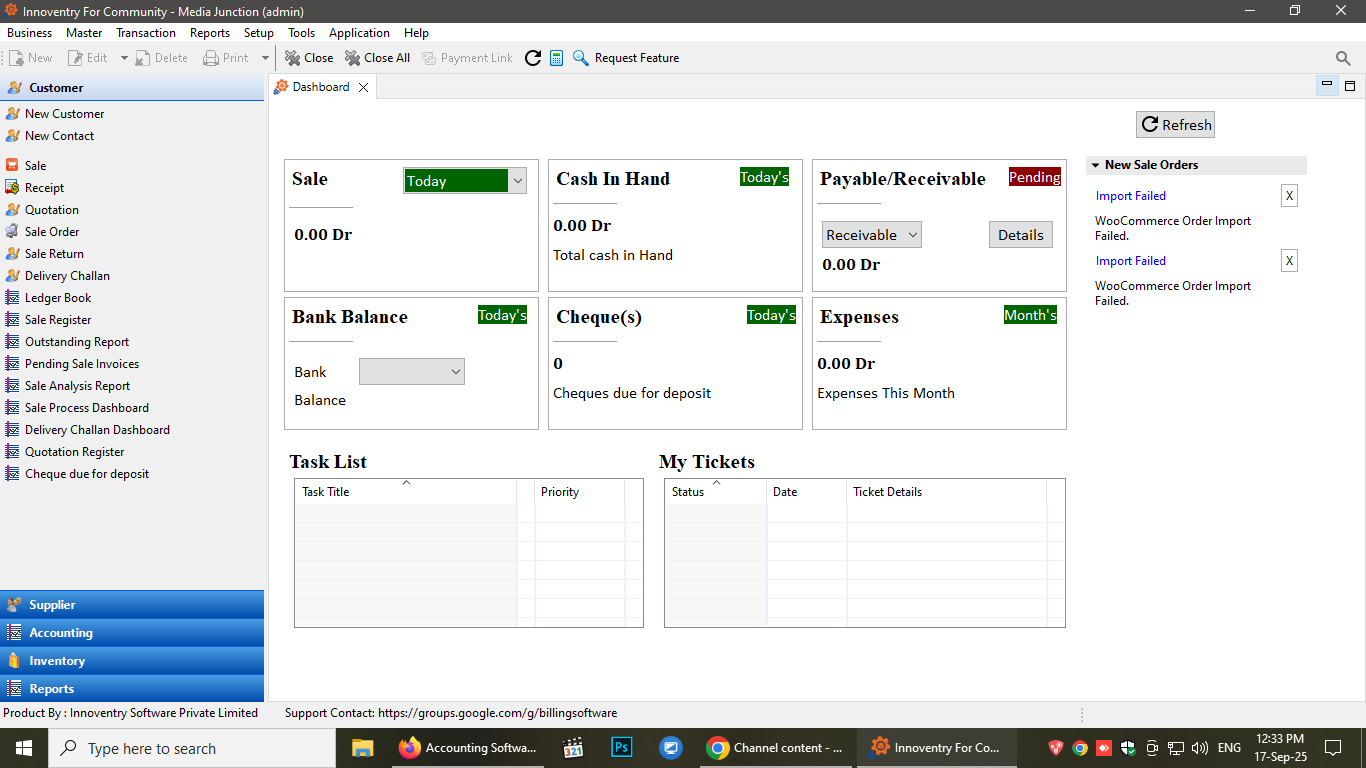Viewport: 1366px width, 768px height.
Task: Open Request Feature from the toolbar
Action: tap(626, 58)
